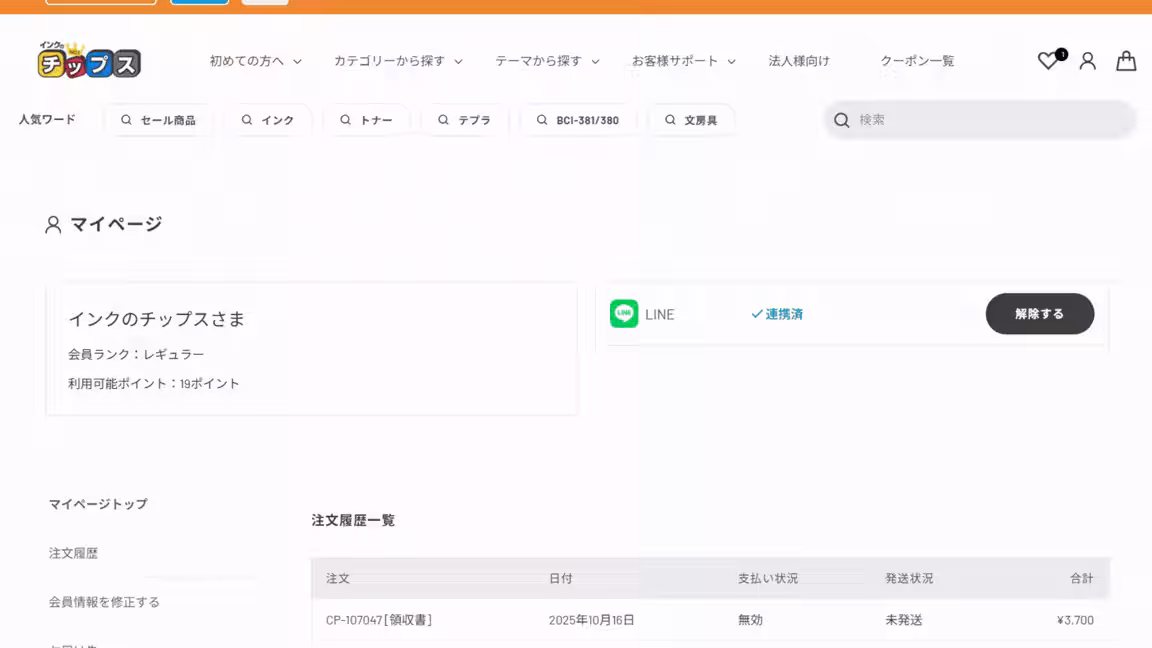Image resolution: width=1152 pixels, height=648 pixels.
Task: Open the wishlist via the heart icon
Action: (1047, 61)
